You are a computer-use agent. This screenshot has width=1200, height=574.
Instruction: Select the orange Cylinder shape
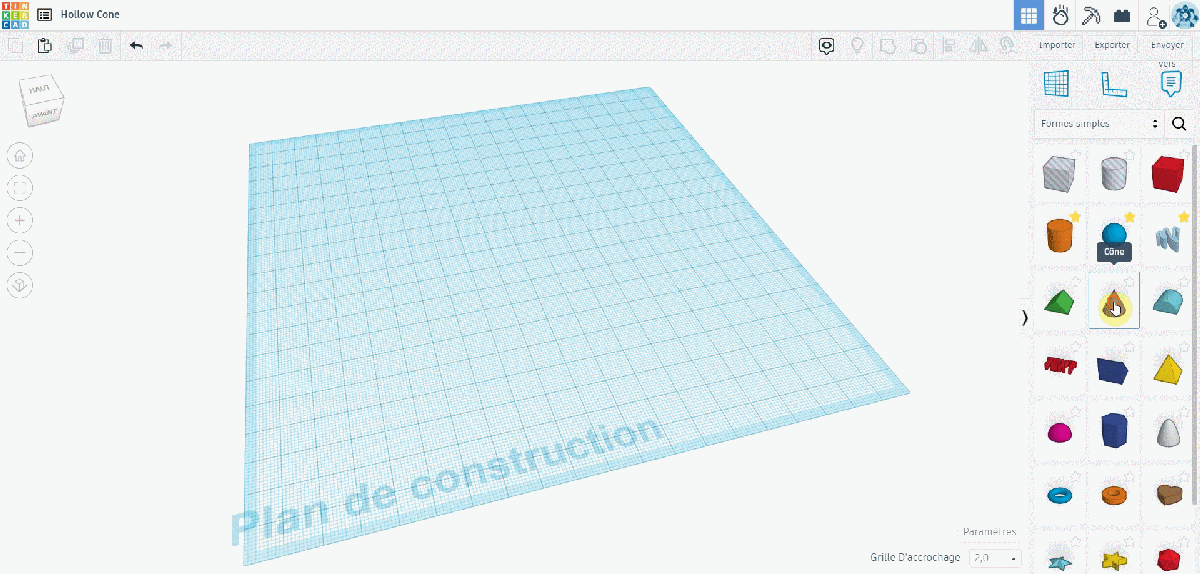coord(1058,237)
